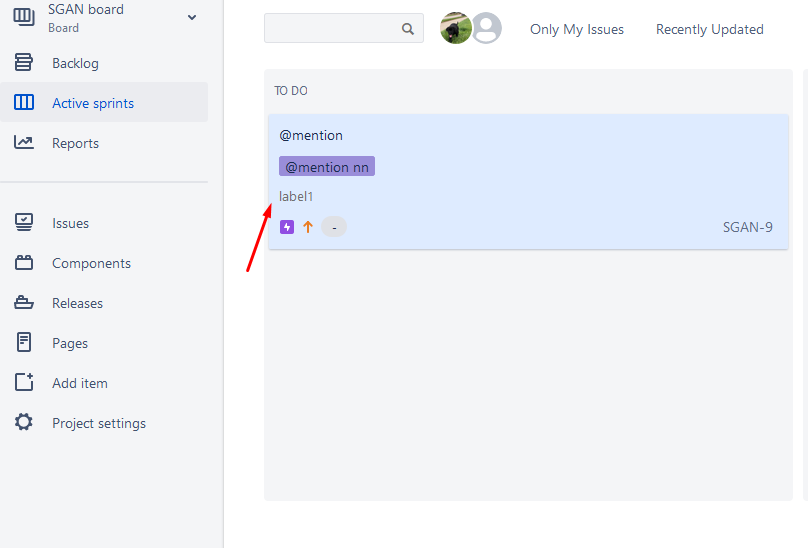
Task: Filter by the dog photo avatar
Action: [456, 28]
